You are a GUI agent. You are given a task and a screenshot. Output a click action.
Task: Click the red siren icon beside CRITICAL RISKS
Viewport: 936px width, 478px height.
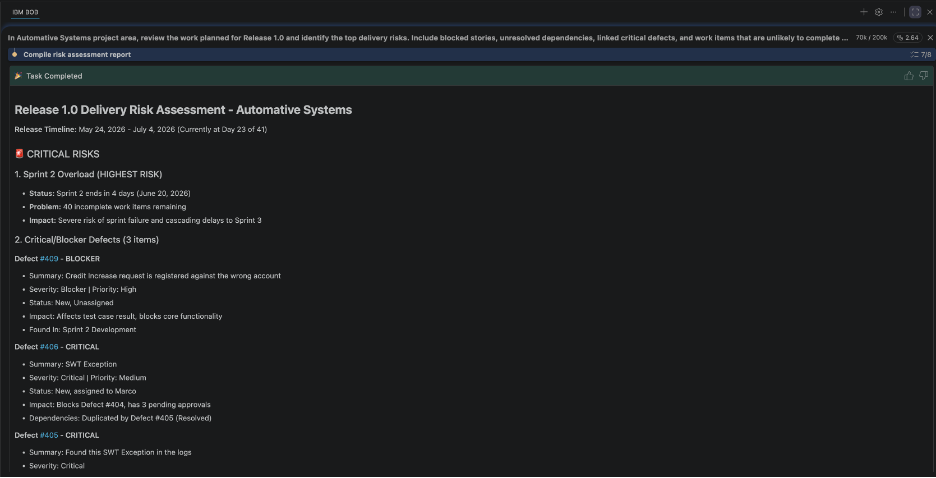19,154
